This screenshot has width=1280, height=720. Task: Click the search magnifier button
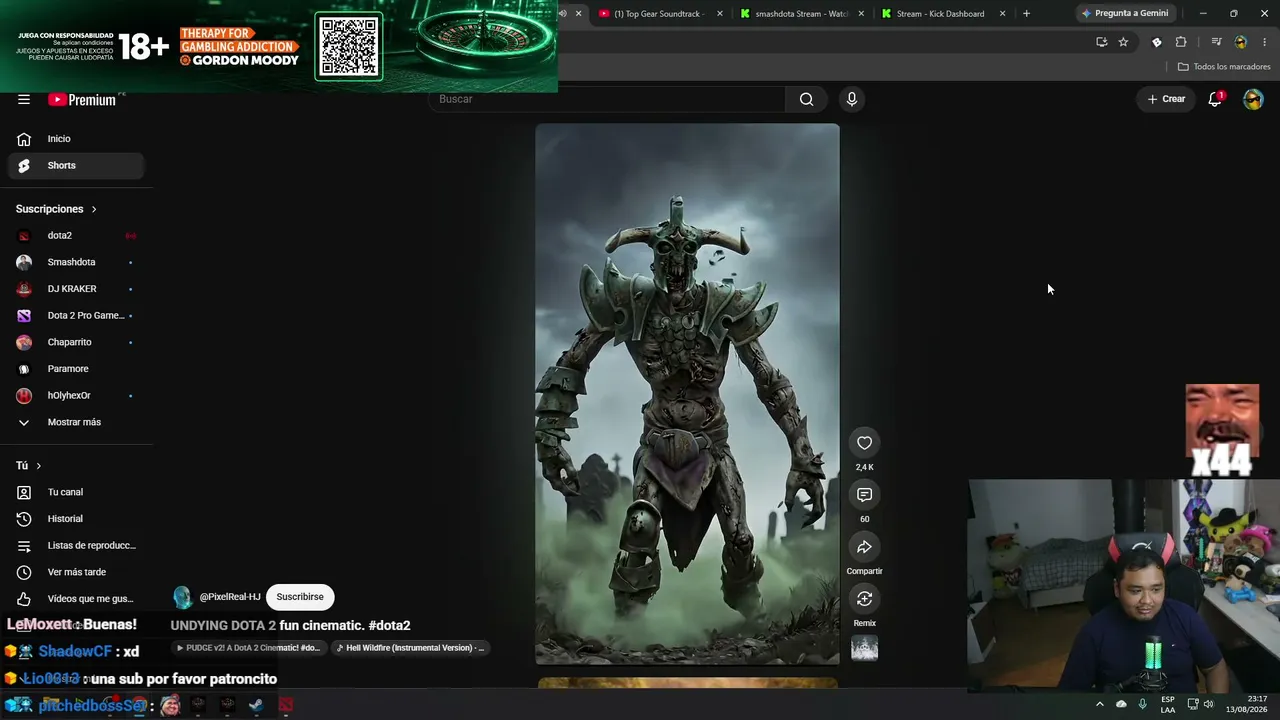[x=806, y=99]
